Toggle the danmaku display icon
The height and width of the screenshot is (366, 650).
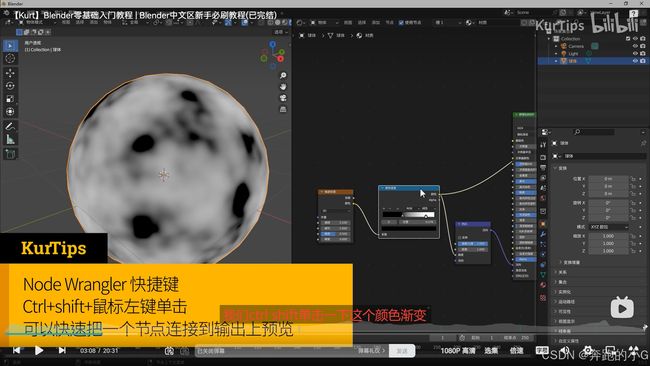pyautogui.click(x=169, y=351)
